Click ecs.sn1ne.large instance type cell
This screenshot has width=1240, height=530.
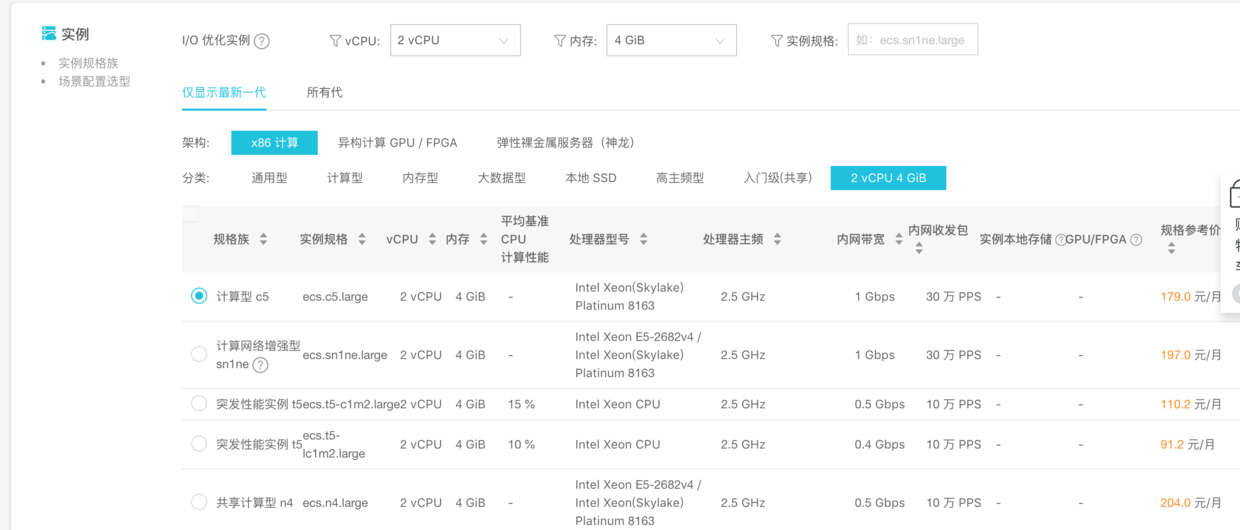[345, 355]
